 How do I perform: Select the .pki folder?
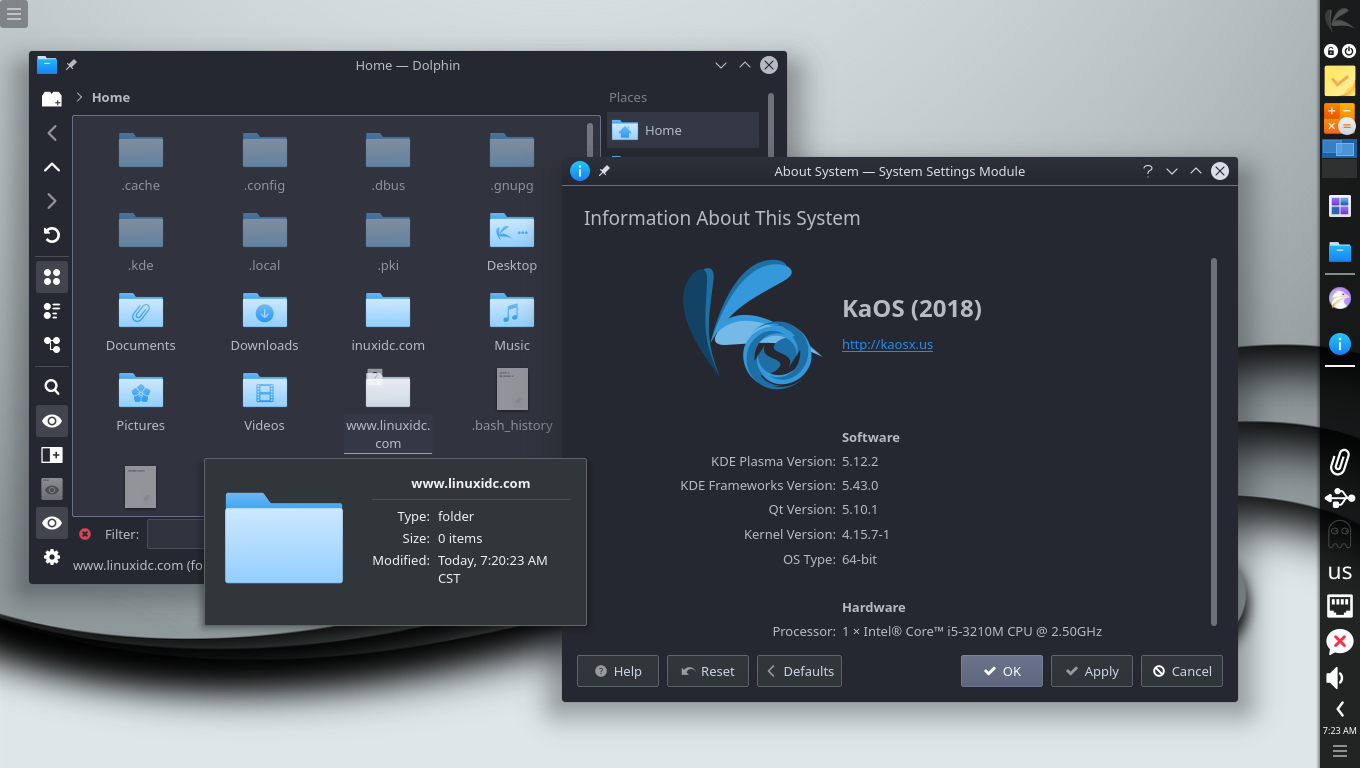click(x=388, y=242)
